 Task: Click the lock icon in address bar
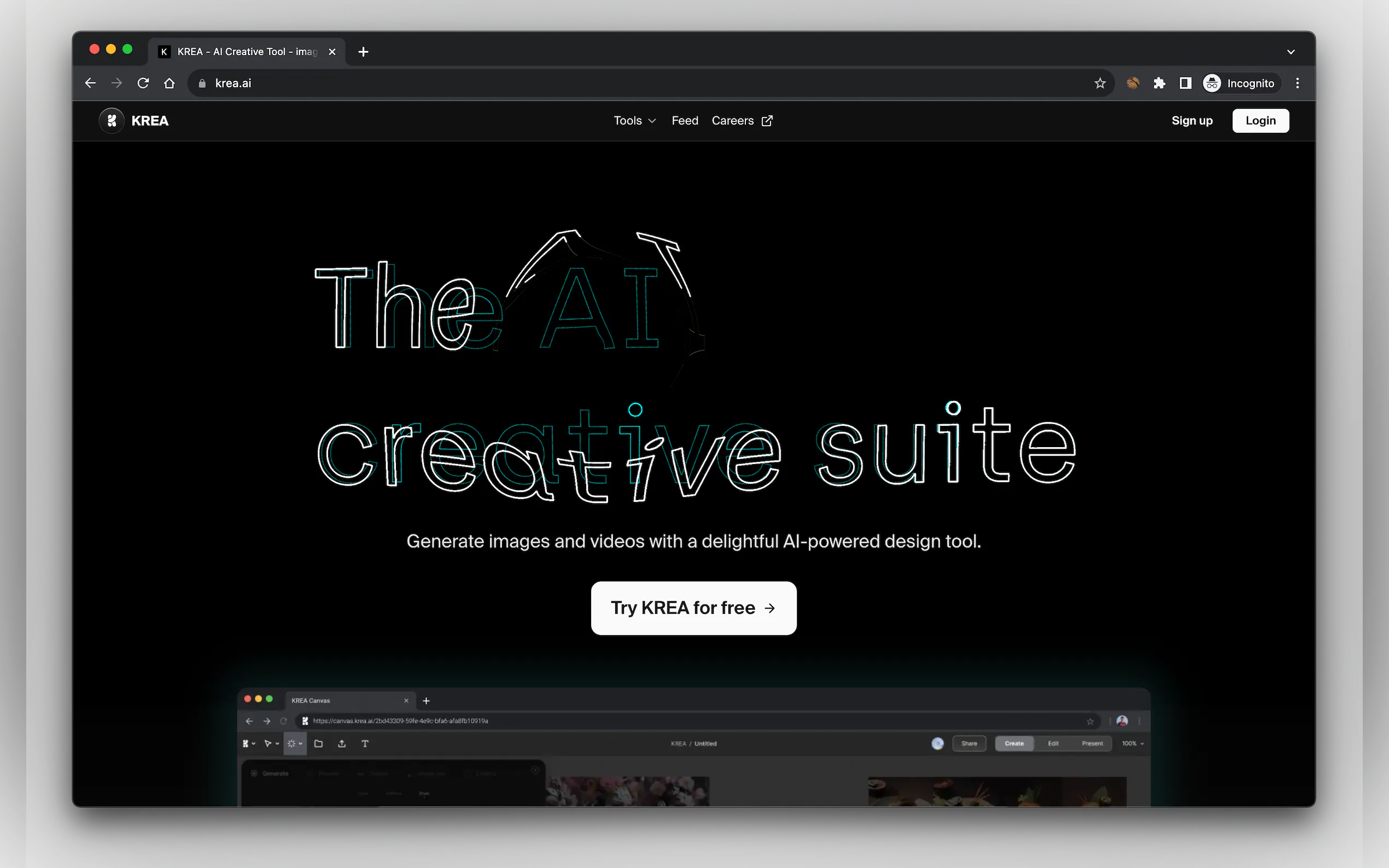point(202,83)
